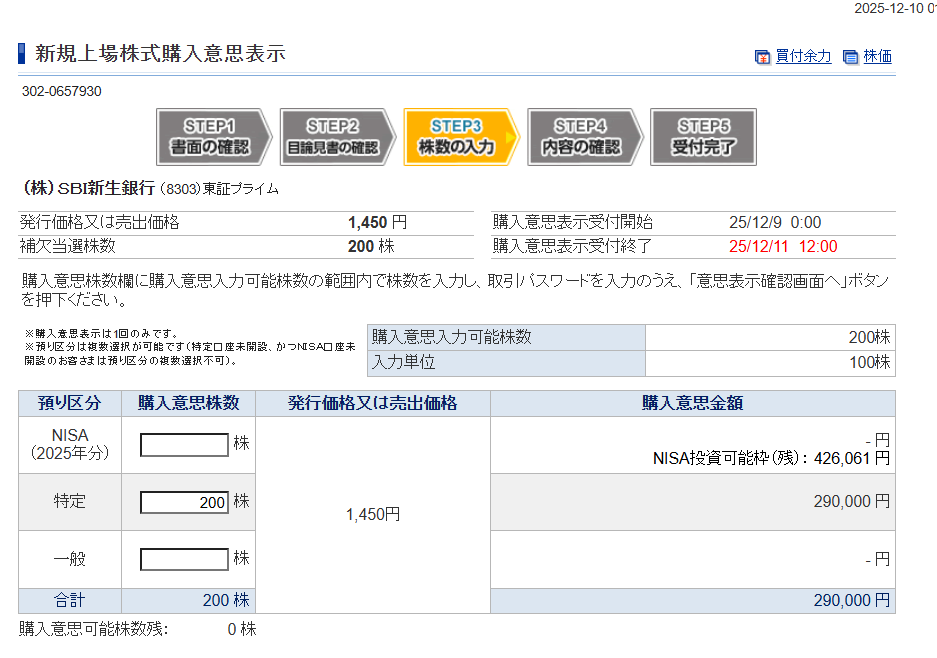Click the 株価 icon beside the link
The height and width of the screenshot is (658, 937).
point(851,57)
